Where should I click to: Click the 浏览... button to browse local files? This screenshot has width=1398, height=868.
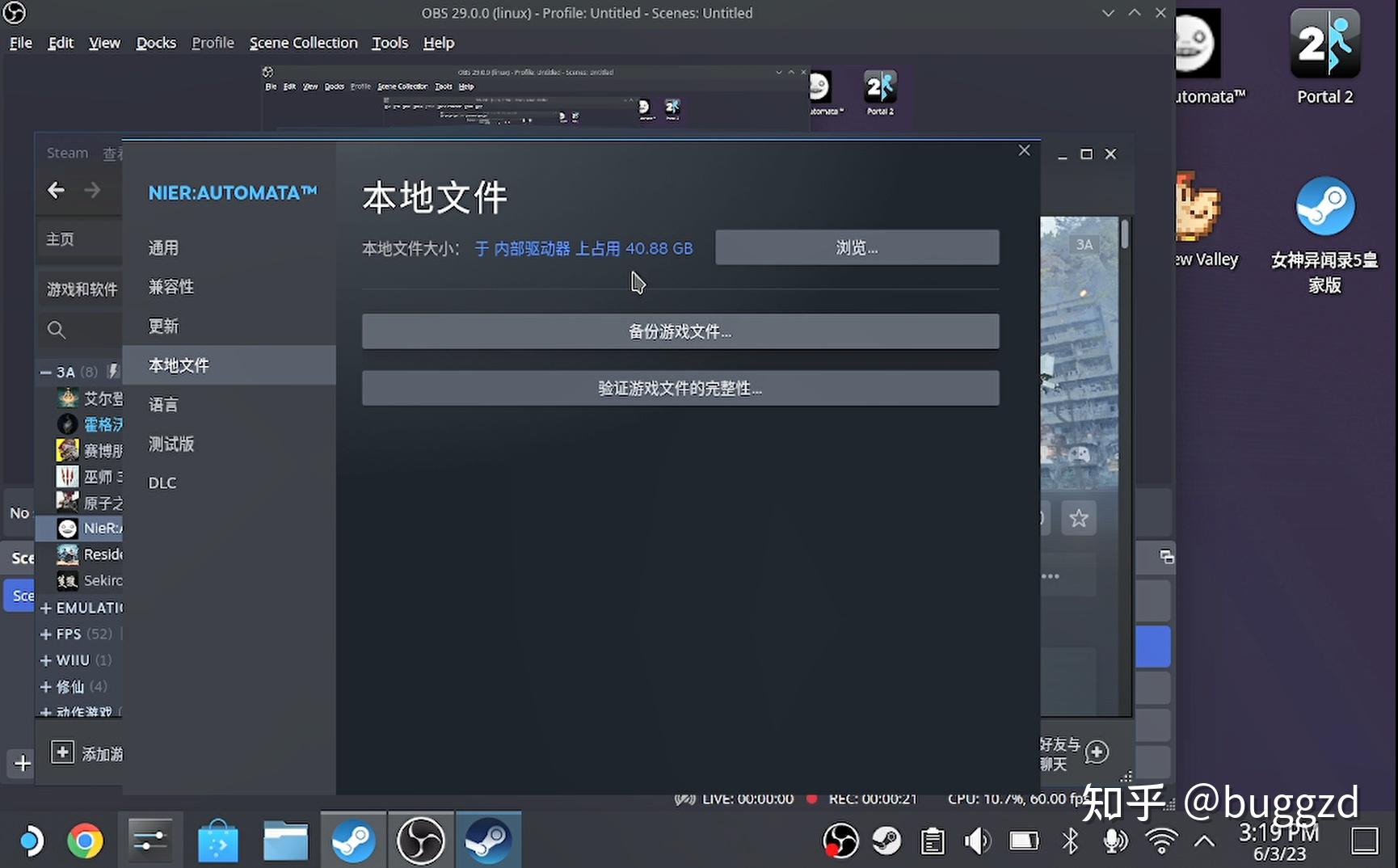pyautogui.click(x=857, y=247)
